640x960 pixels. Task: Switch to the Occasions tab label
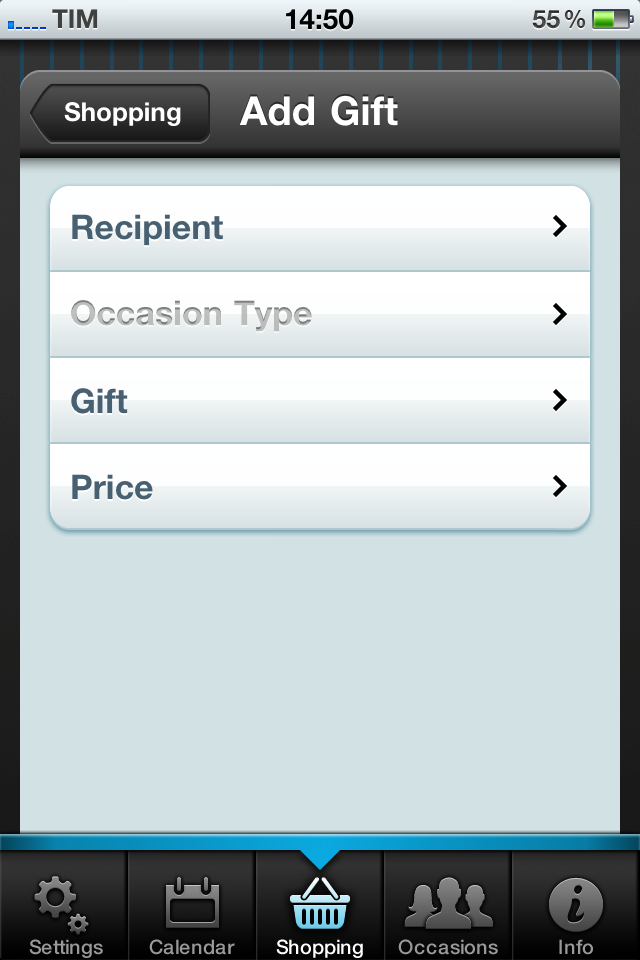[448, 947]
